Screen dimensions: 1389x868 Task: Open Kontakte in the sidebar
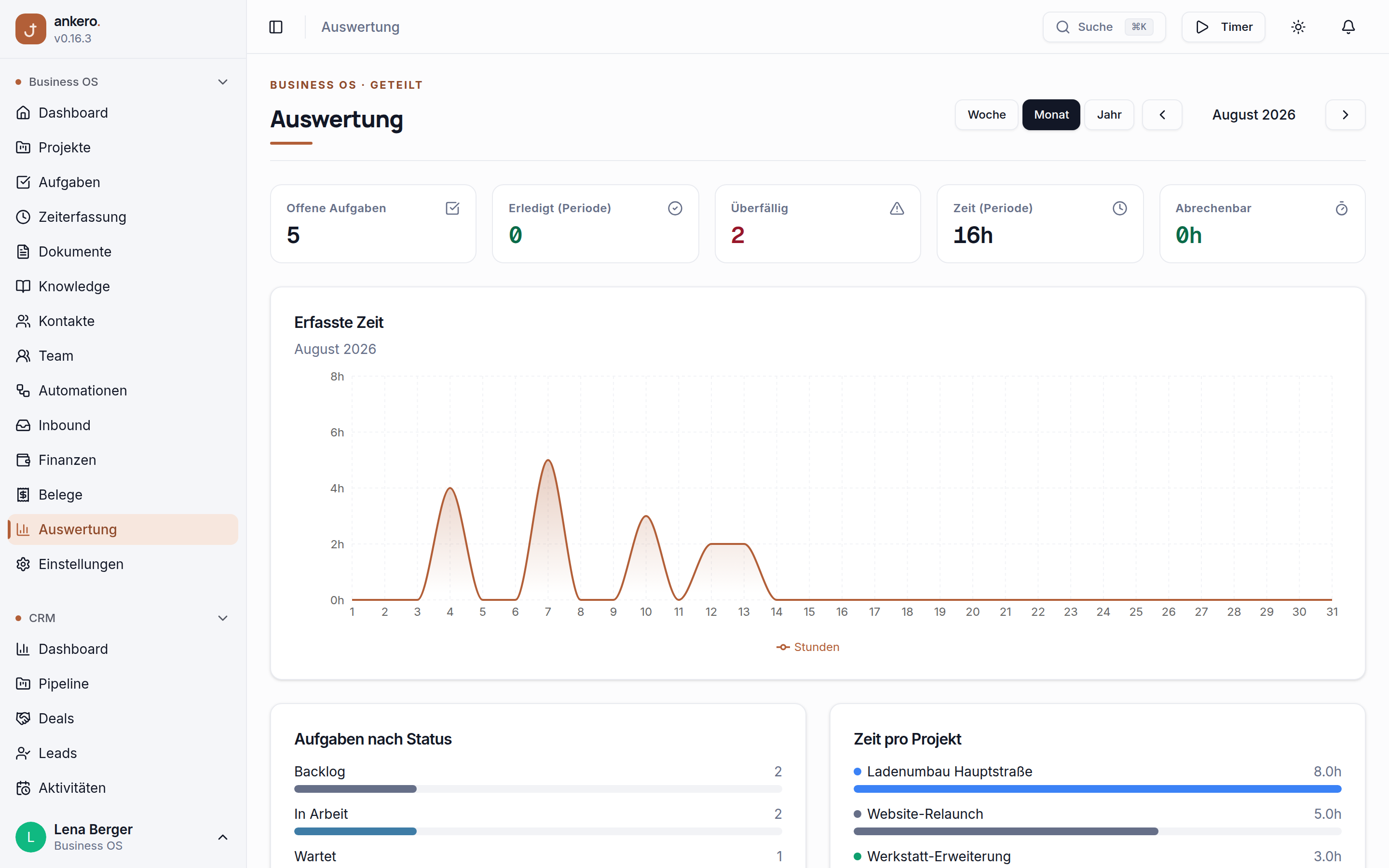123,321
